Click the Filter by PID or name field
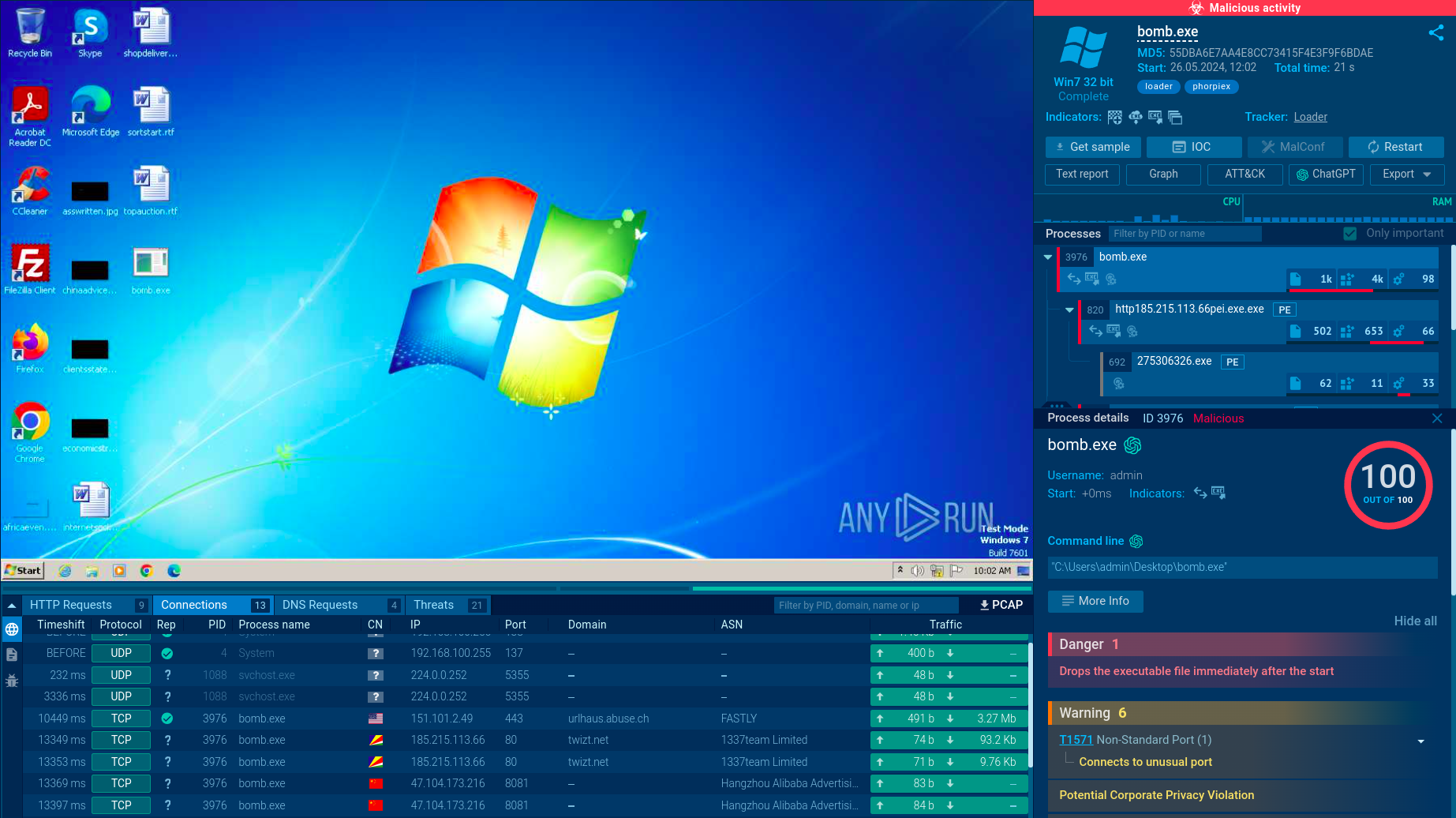Image resolution: width=1456 pixels, height=818 pixels. click(x=1184, y=234)
